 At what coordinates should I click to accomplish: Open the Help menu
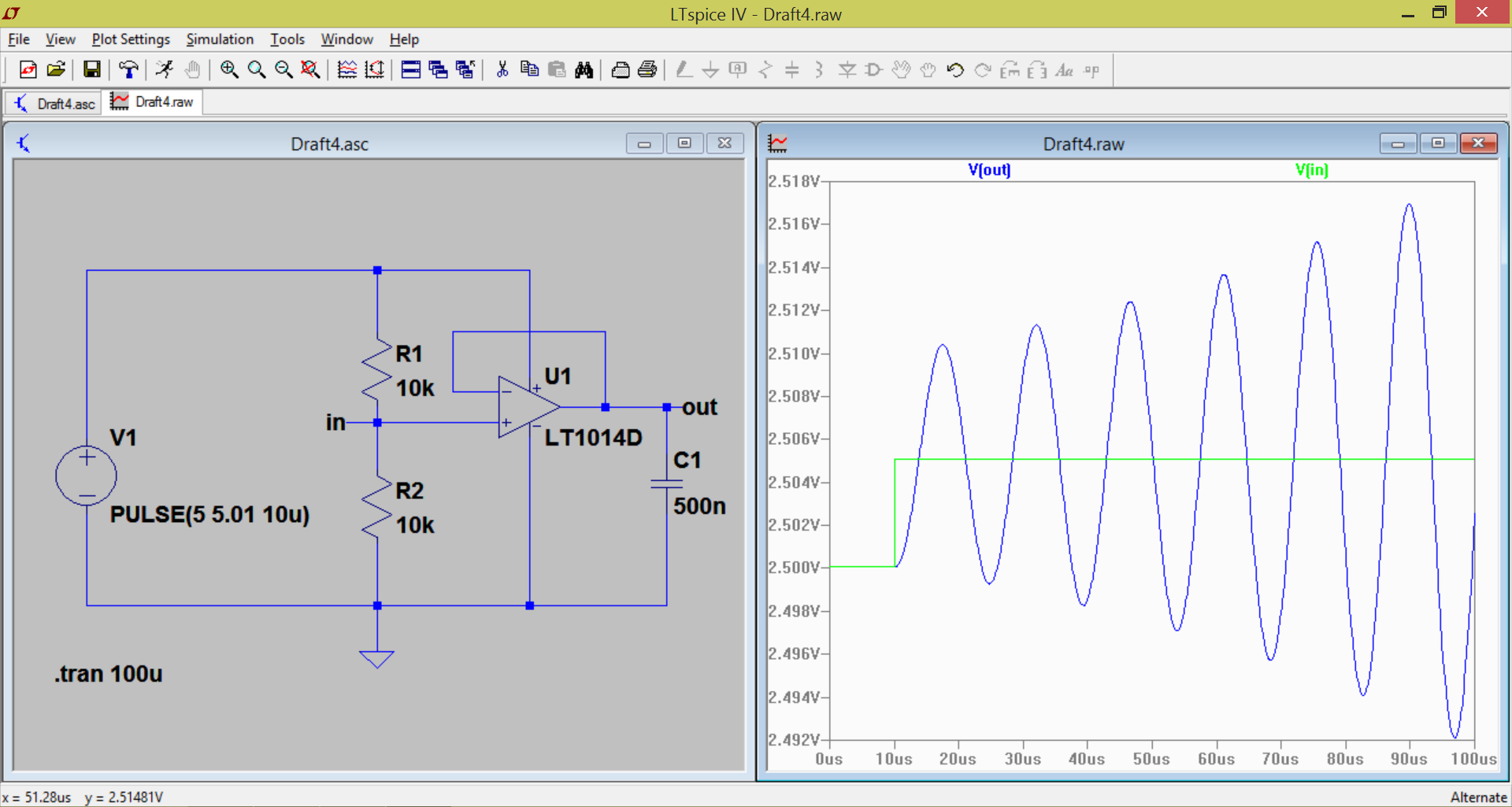(404, 39)
